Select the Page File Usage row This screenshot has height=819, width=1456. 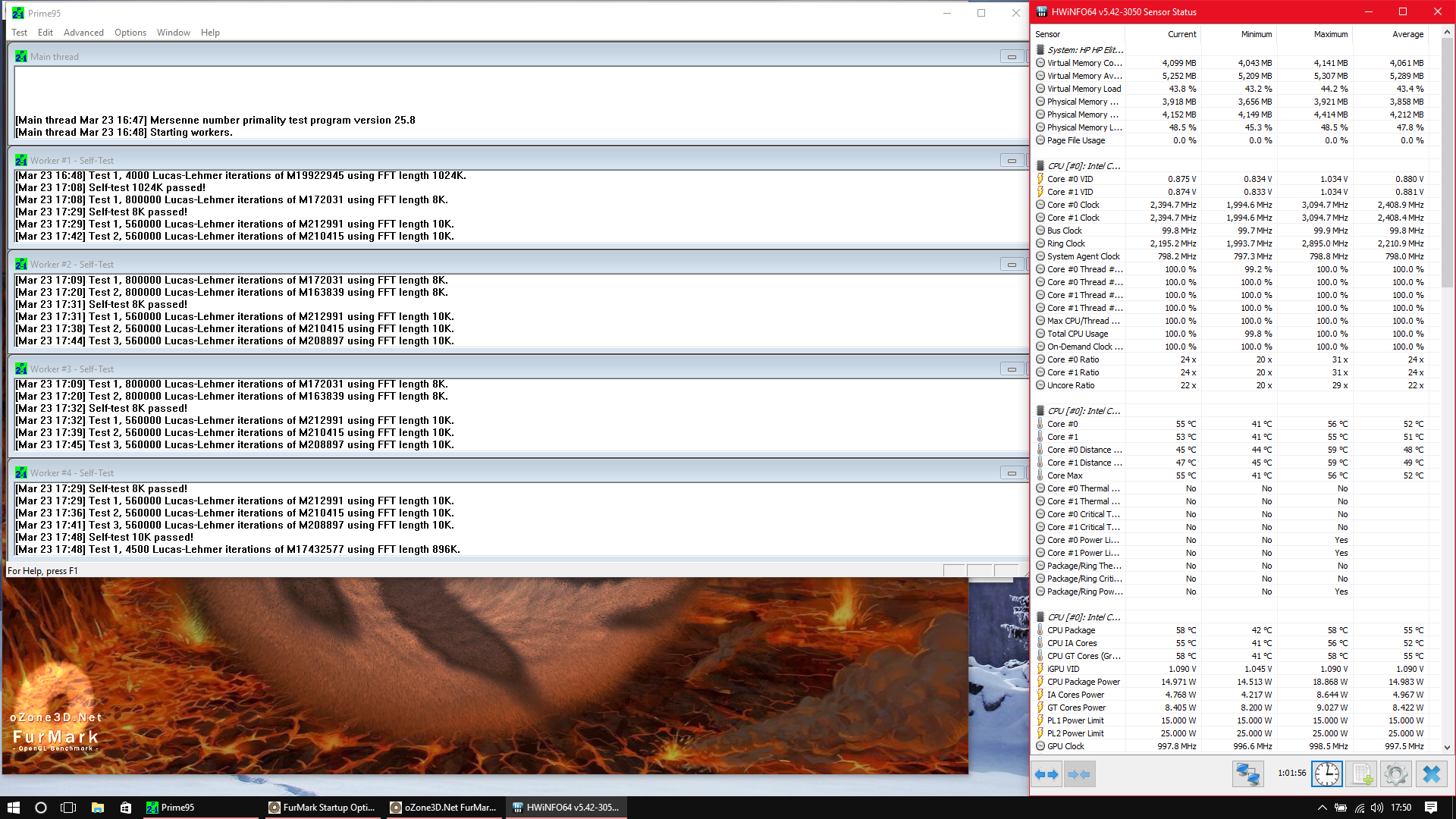point(1230,140)
